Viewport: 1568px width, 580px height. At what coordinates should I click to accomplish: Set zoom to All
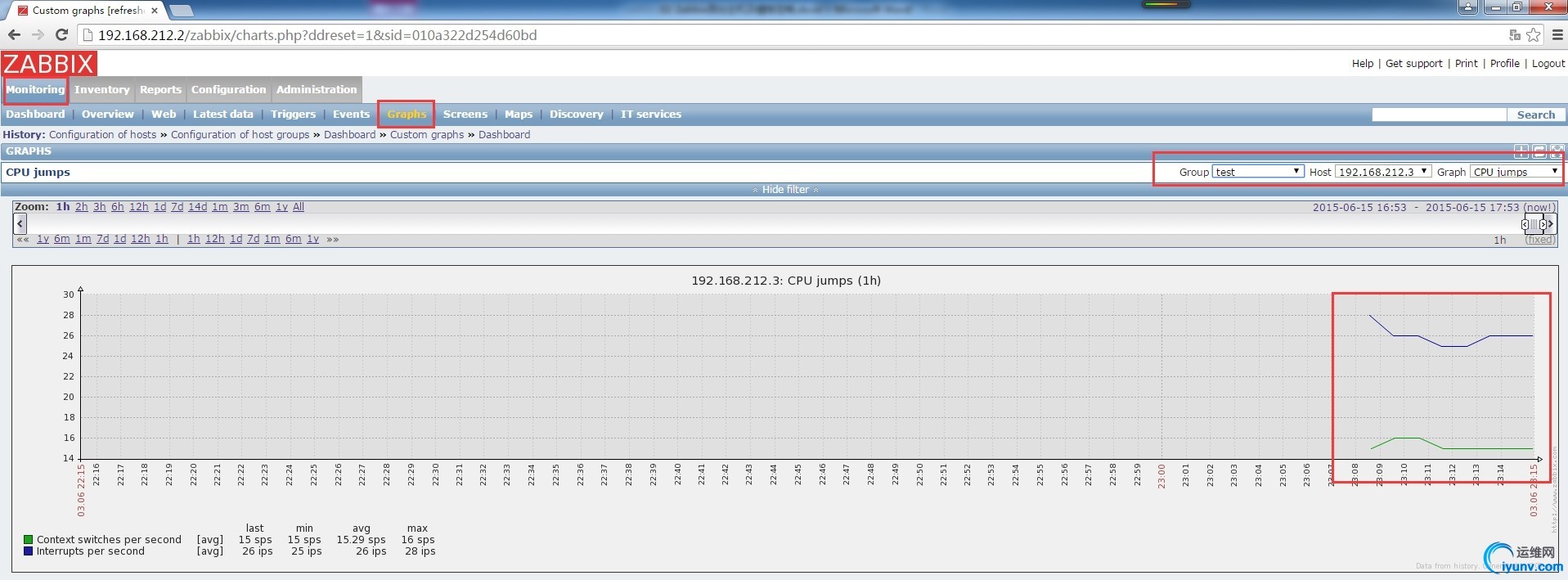tap(299, 207)
